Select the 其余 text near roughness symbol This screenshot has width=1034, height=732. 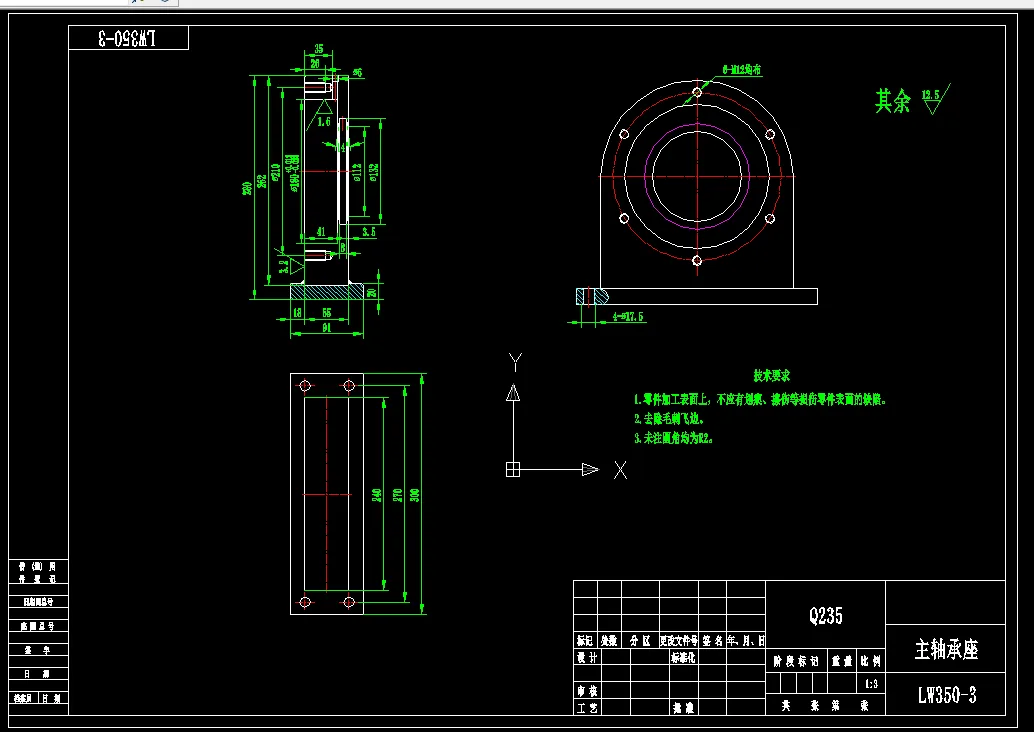coord(893,102)
